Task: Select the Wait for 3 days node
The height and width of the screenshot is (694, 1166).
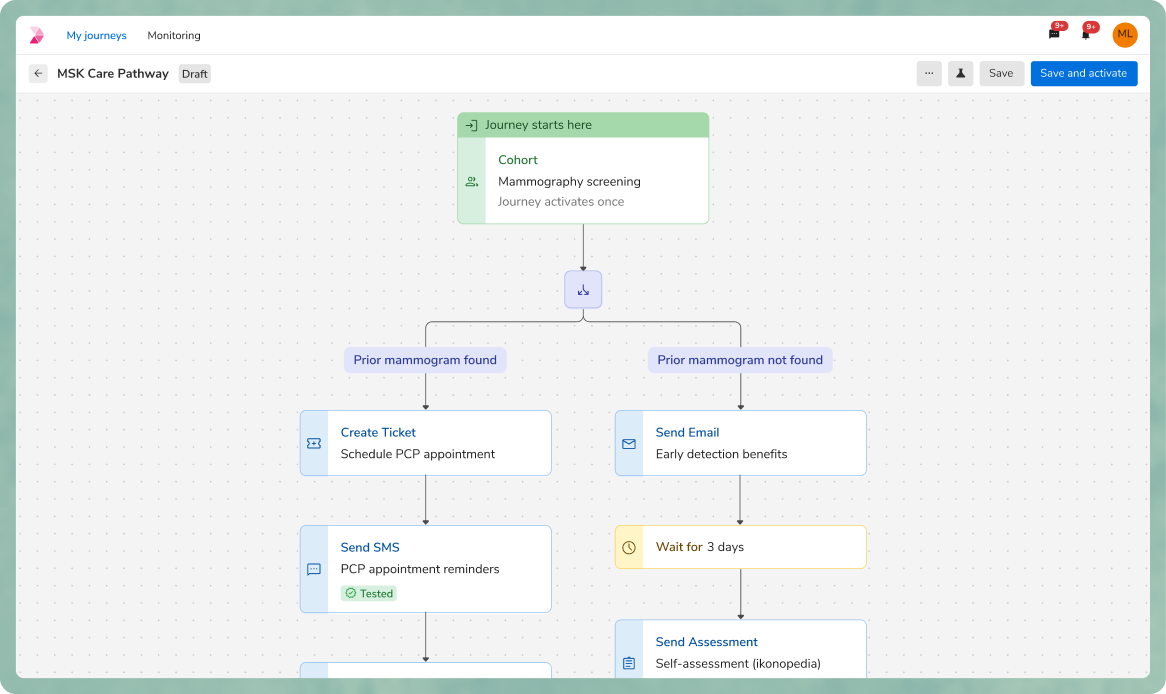Action: [x=741, y=547]
